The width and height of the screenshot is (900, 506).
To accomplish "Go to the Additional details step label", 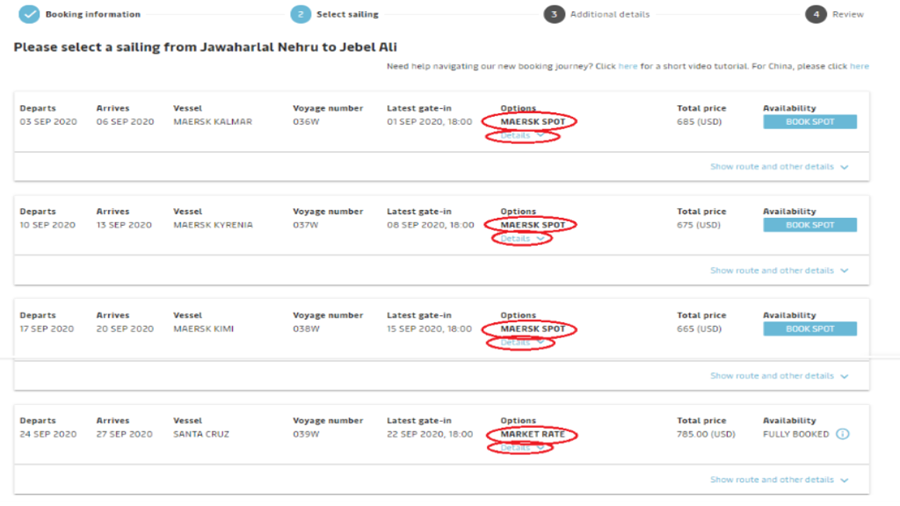I will (610, 14).
